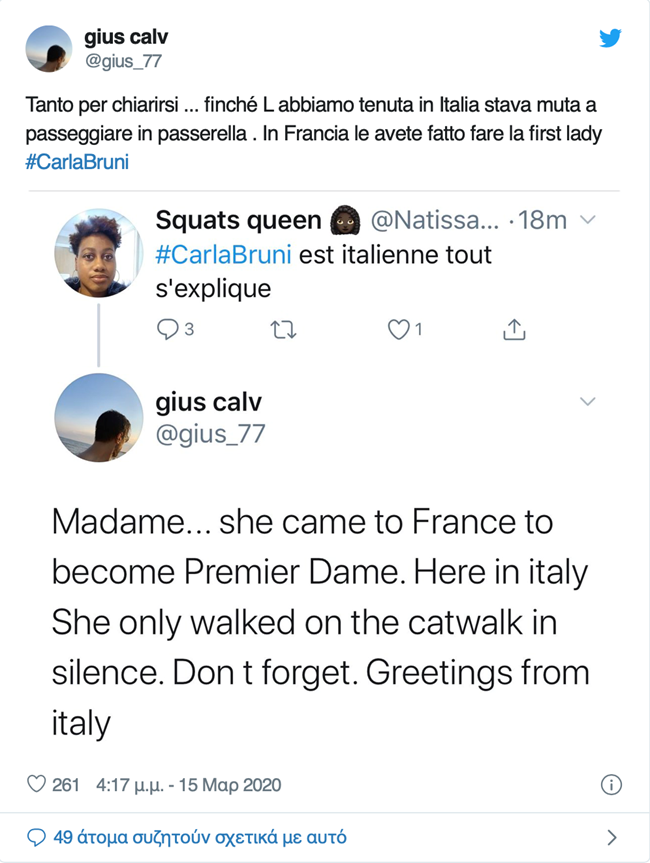Expand the conversation with the right arrow
The height and width of the screenshot is (863, 650).
[x=612, y=837]
